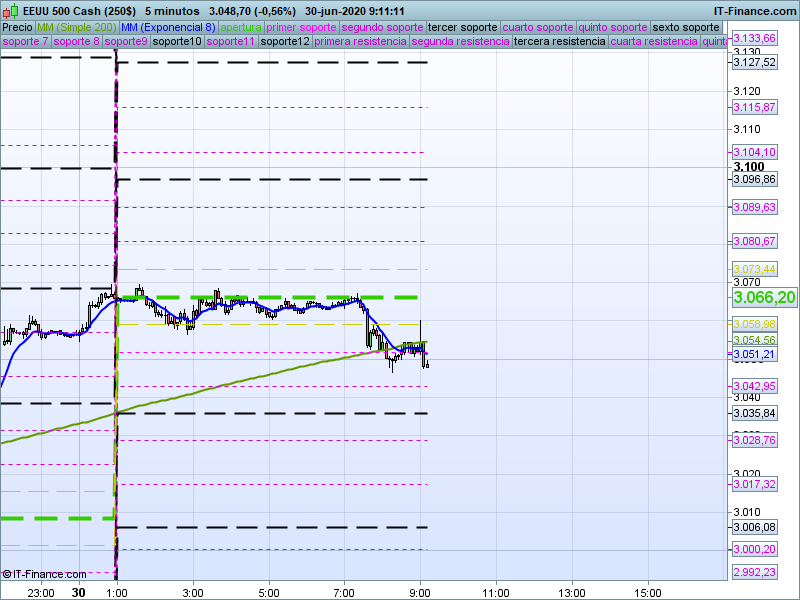Click the 3.006,08 price tag
800x600 pixels.
coord(755,527)
